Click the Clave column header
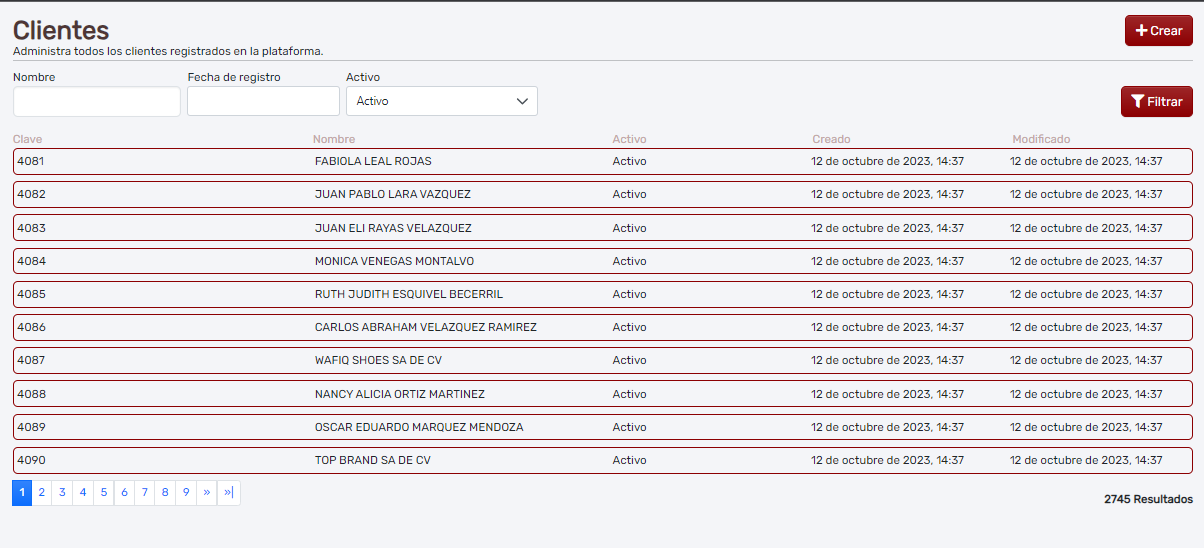The image size is (1204, 548). (x=28, y=139)
